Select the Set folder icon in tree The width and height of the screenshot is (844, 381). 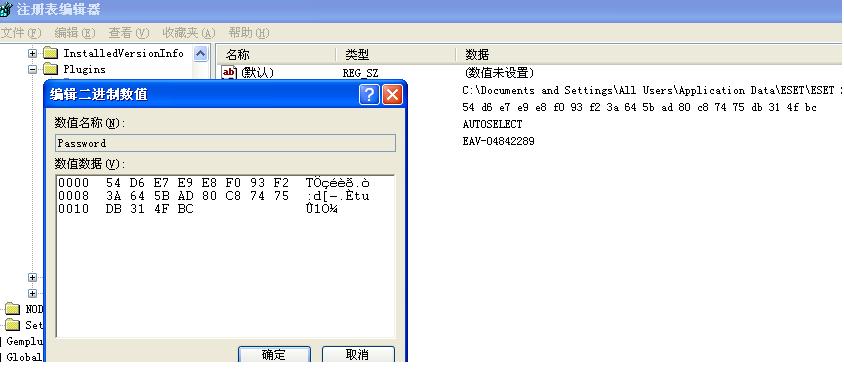(x=12, y=325)
